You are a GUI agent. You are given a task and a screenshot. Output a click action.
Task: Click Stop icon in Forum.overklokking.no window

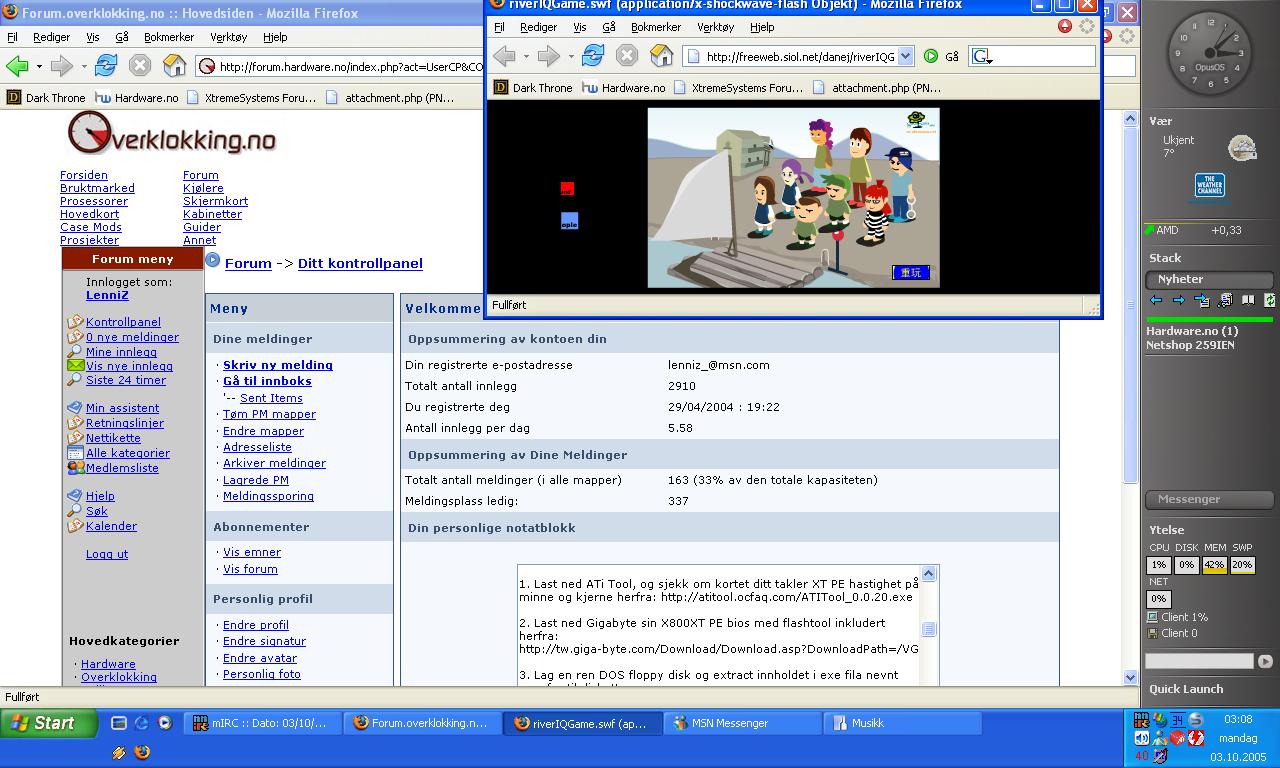pyautogui.click(x=140, y=67)
